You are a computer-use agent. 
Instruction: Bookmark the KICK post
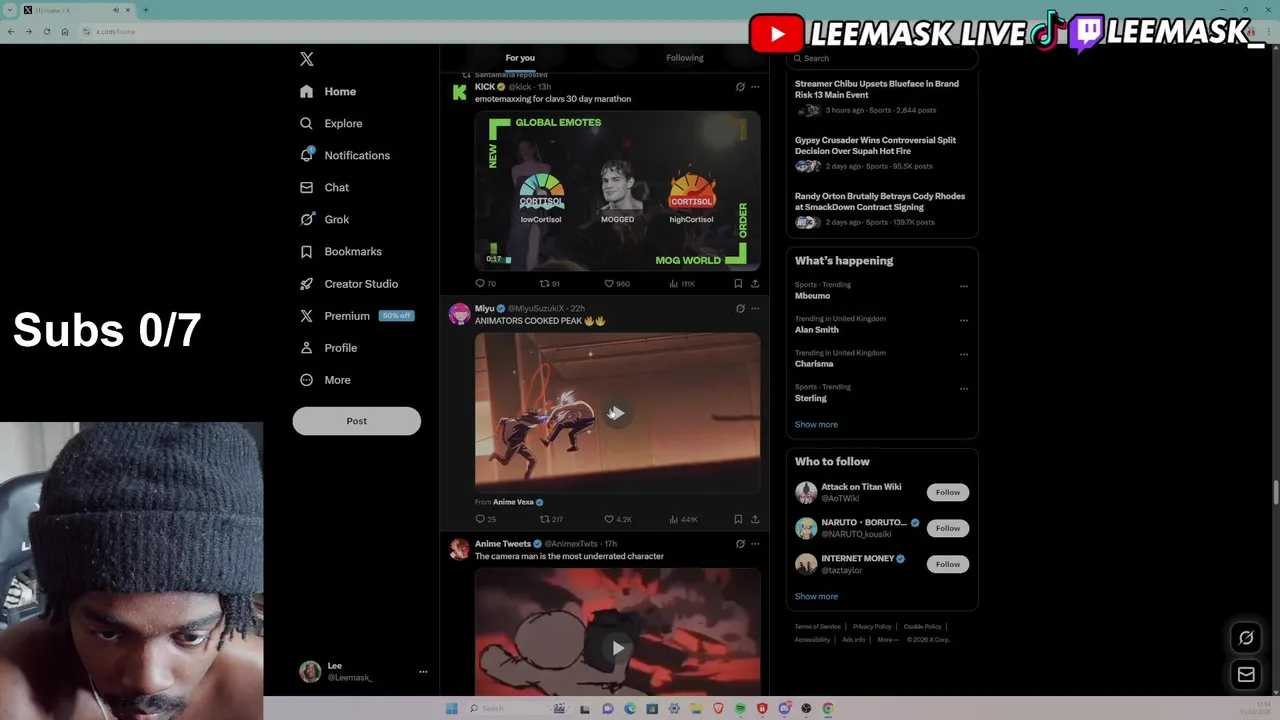[x=738, y=283]
